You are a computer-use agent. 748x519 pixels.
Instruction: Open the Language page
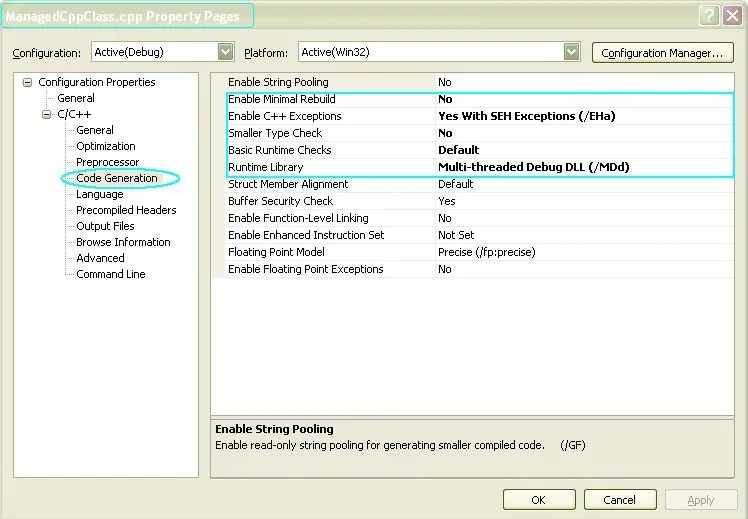point(100,194)
